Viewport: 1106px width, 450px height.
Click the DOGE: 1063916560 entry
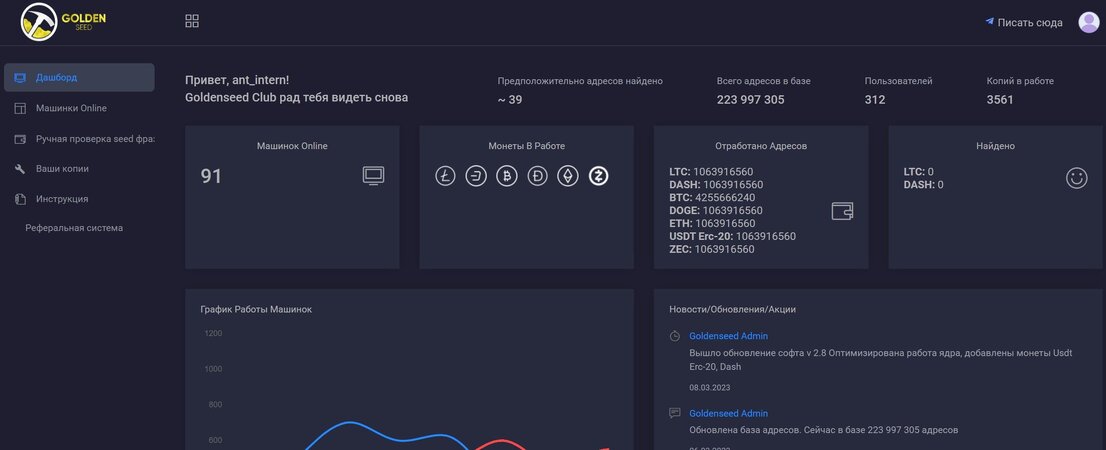pos(716,210)
